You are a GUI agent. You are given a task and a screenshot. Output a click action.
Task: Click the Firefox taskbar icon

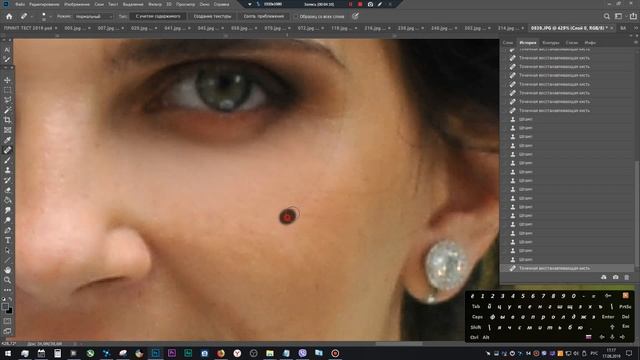pos(221,353)
